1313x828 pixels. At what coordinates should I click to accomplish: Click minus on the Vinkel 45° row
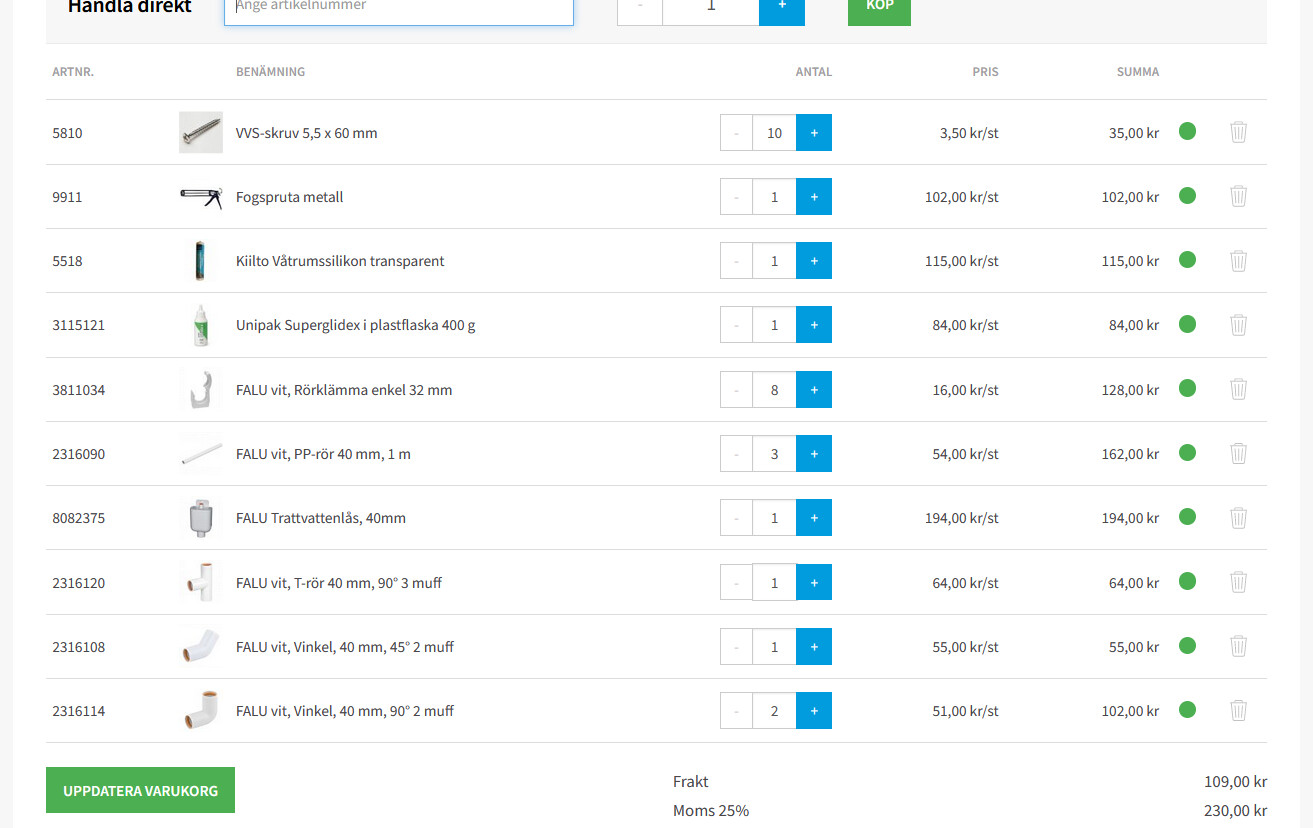(x=736, y=647)
